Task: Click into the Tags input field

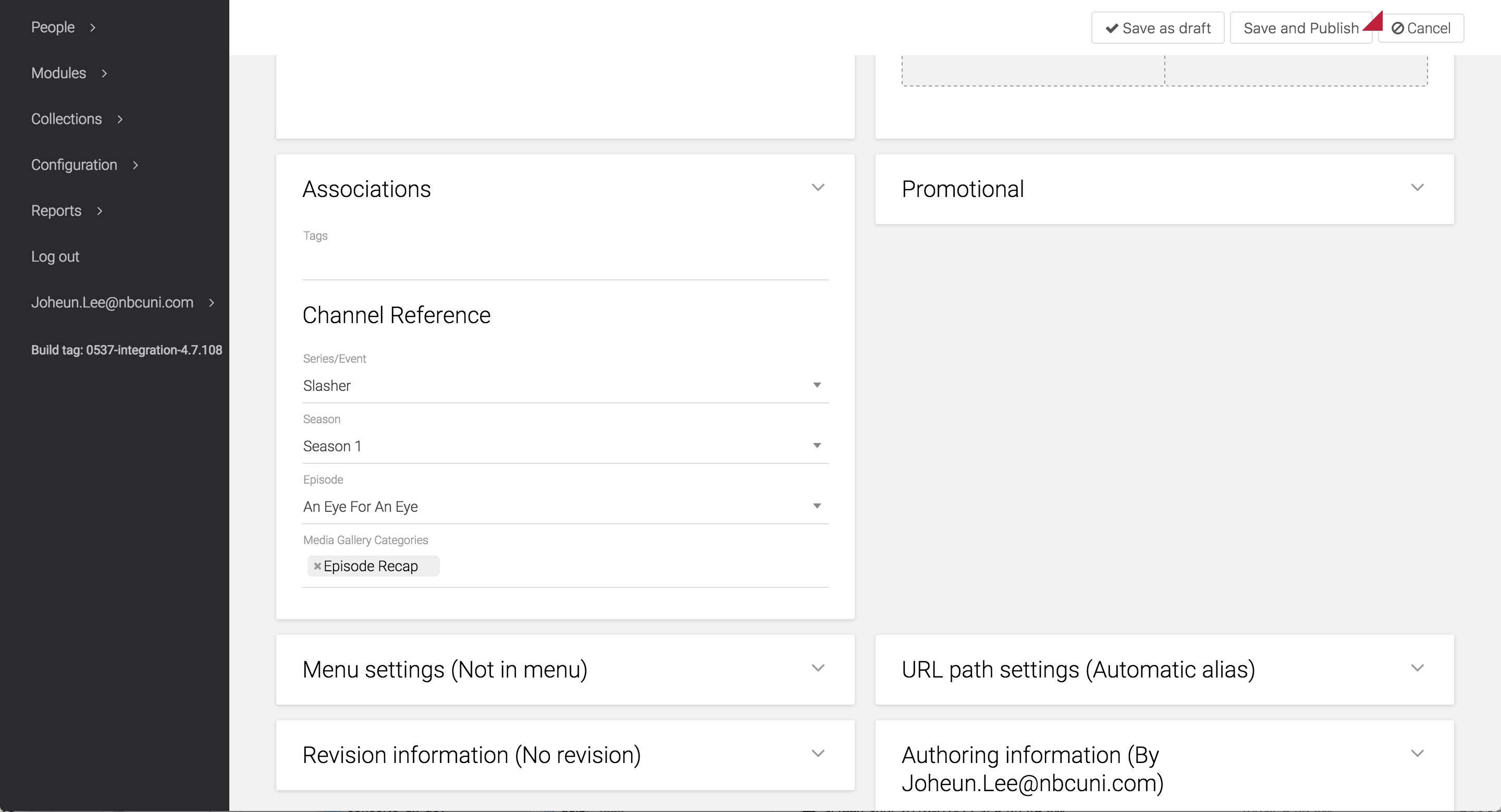Action: click(x=564, y=263)
